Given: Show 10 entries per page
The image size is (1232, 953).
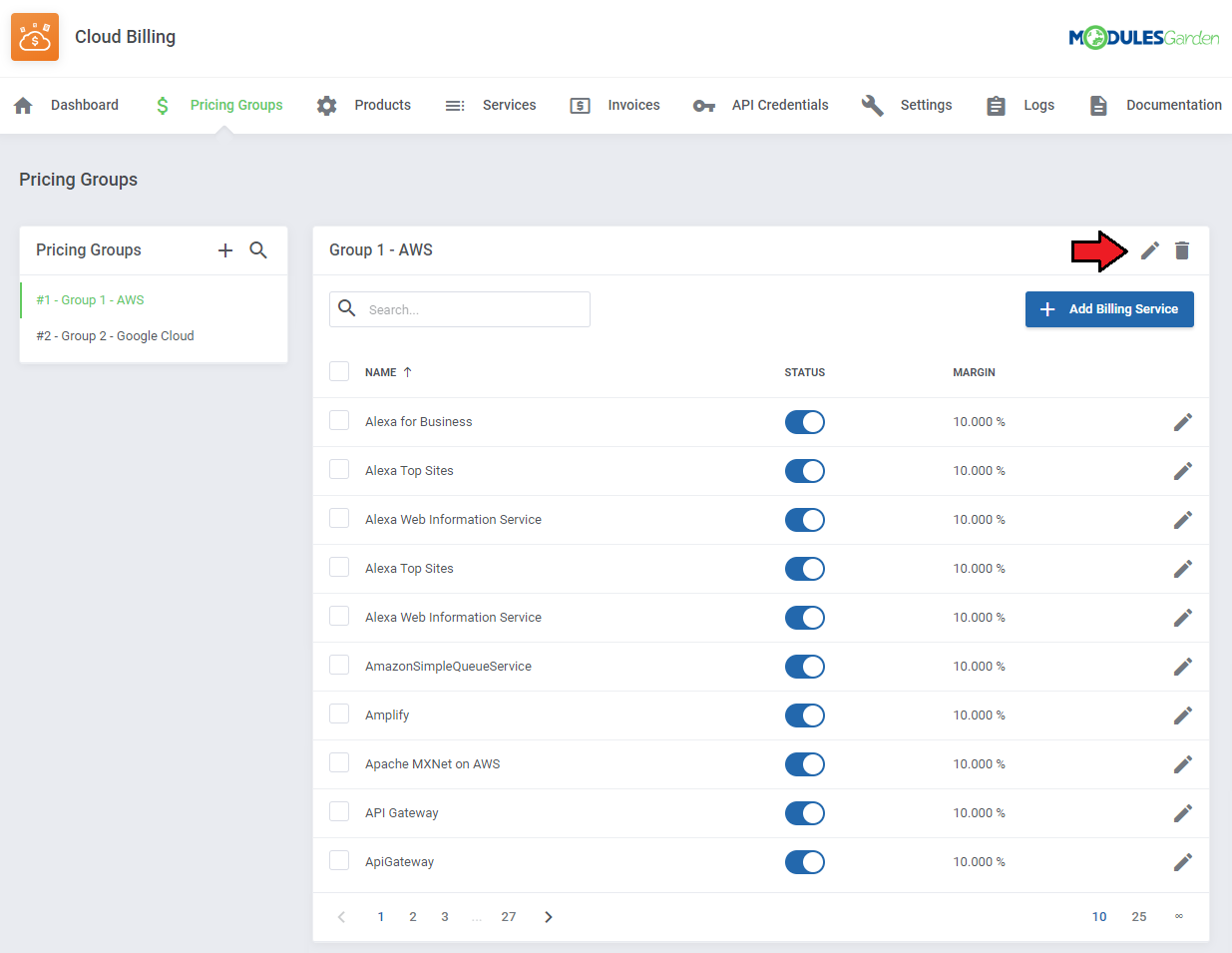Looking at the screenshot, I should point(1099,917).
